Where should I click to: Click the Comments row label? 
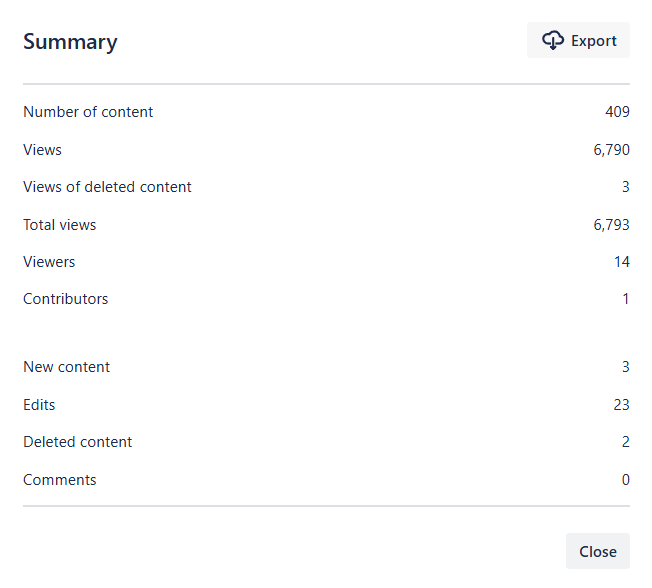click(x=60, y=480)
